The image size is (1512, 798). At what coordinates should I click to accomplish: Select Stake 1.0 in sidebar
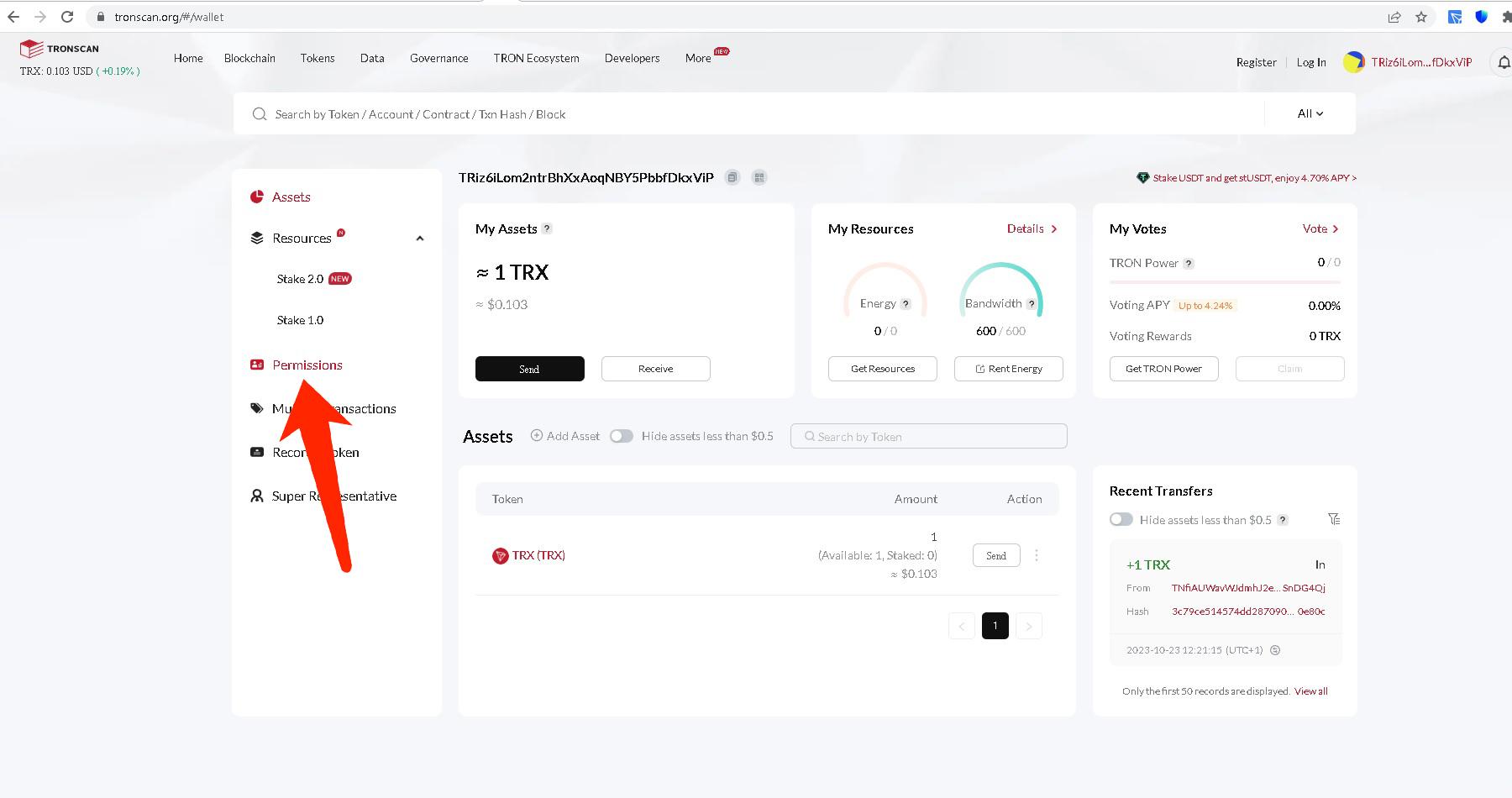pos(301,320)
